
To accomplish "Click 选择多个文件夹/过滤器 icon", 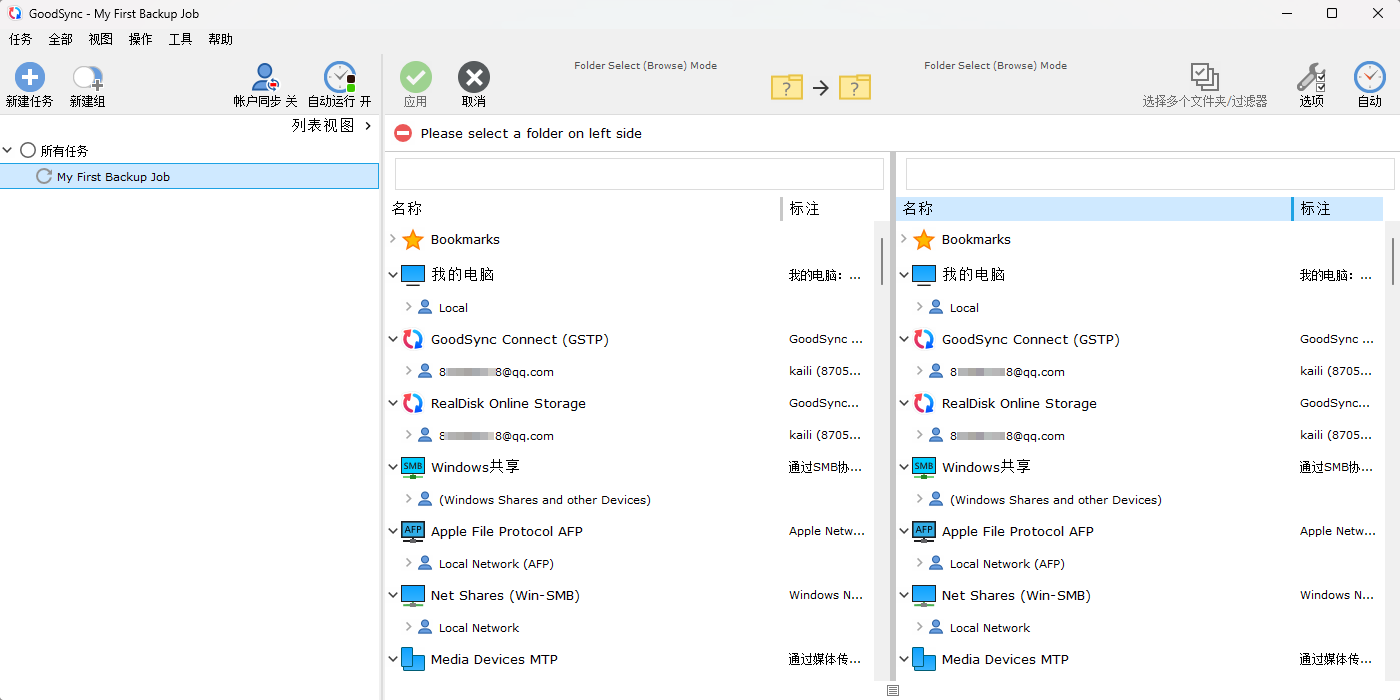I will [x=1204, y=78].
